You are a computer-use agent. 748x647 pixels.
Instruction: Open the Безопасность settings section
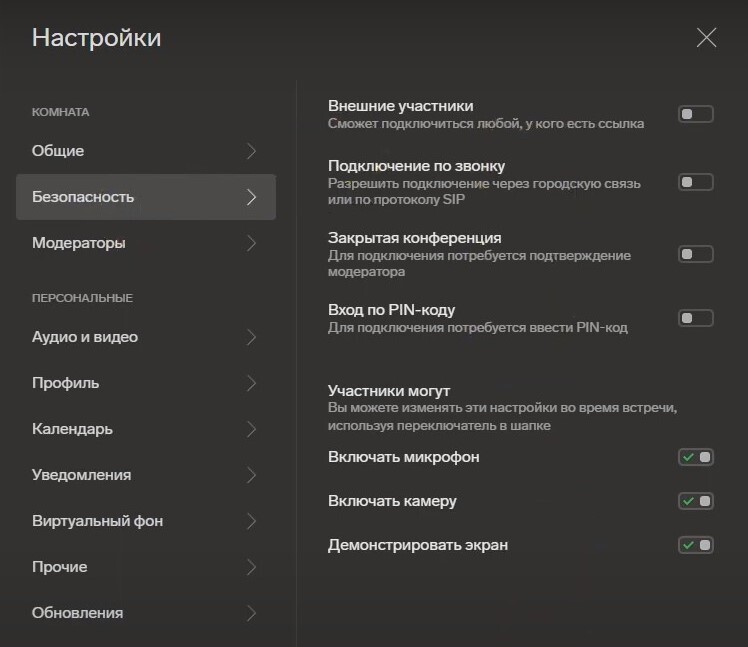pyautogui.click(x=146, y=197)
